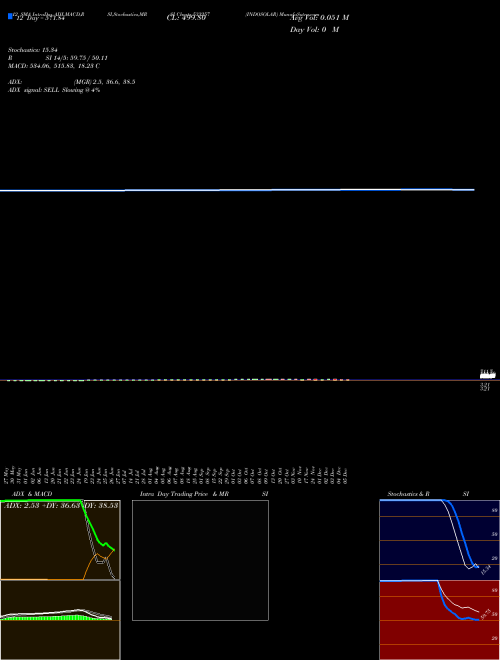
Task: Click the white price tag at chart's right edge
Action: (x=488, y=374)
